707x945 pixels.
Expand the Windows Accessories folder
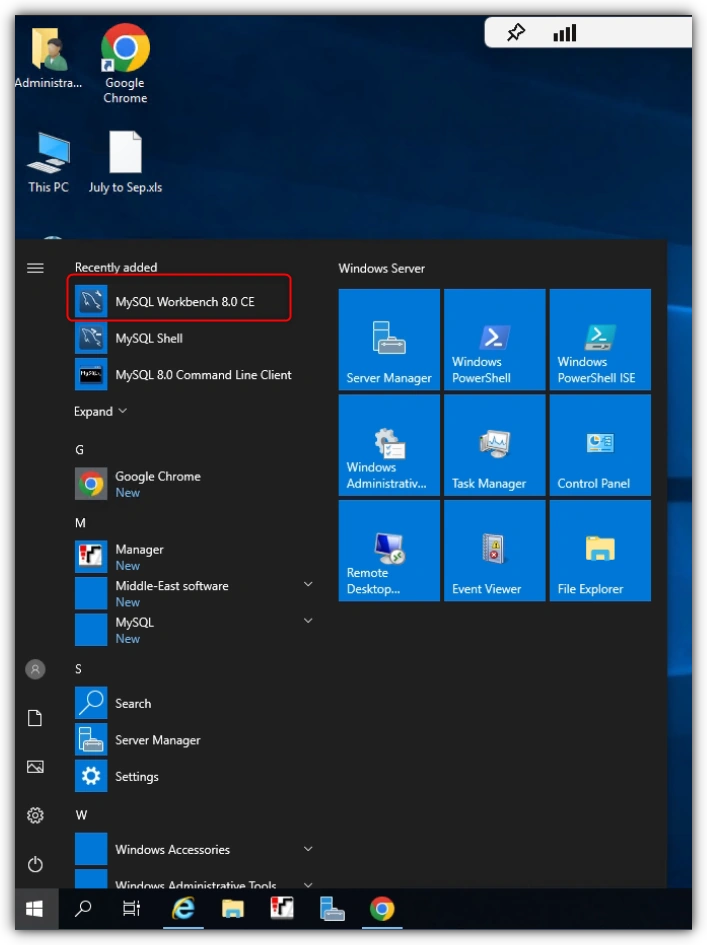coord(193,849)
